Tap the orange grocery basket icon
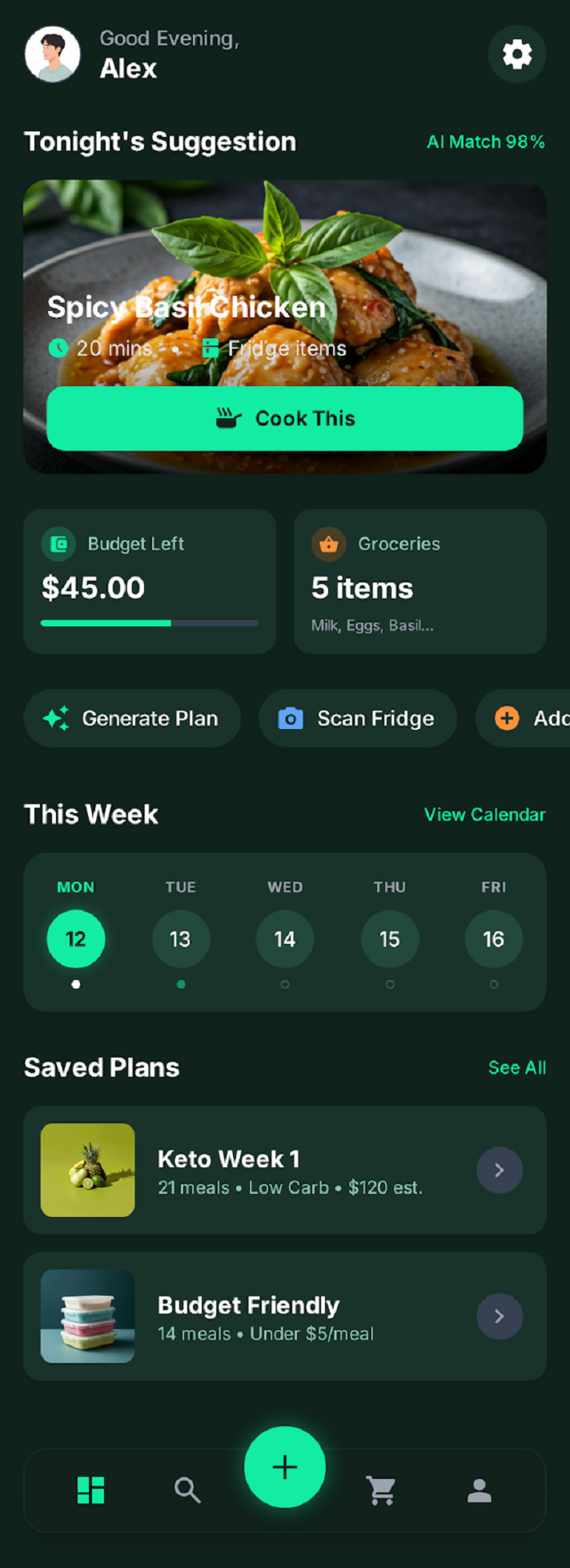Screen dimensions: 570x1568 pyautogui.click(x=328, y=544)
